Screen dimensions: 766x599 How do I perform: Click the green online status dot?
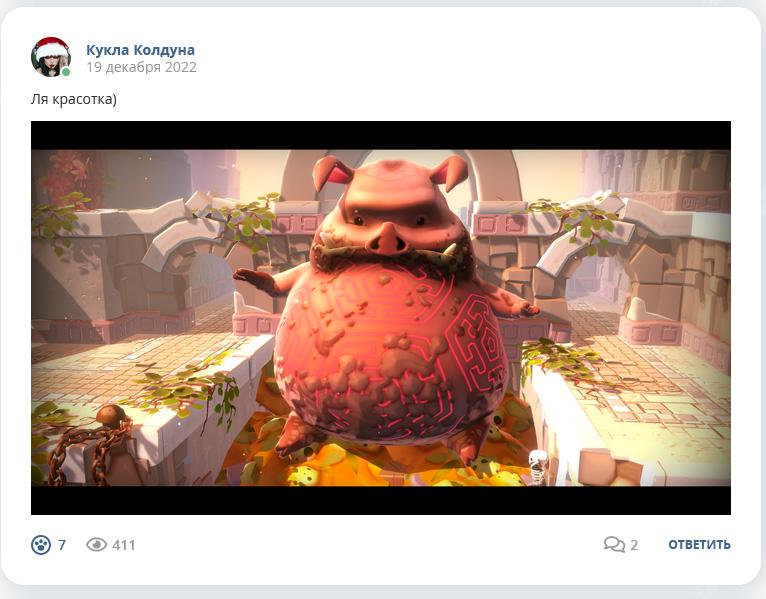coord(66,72)
